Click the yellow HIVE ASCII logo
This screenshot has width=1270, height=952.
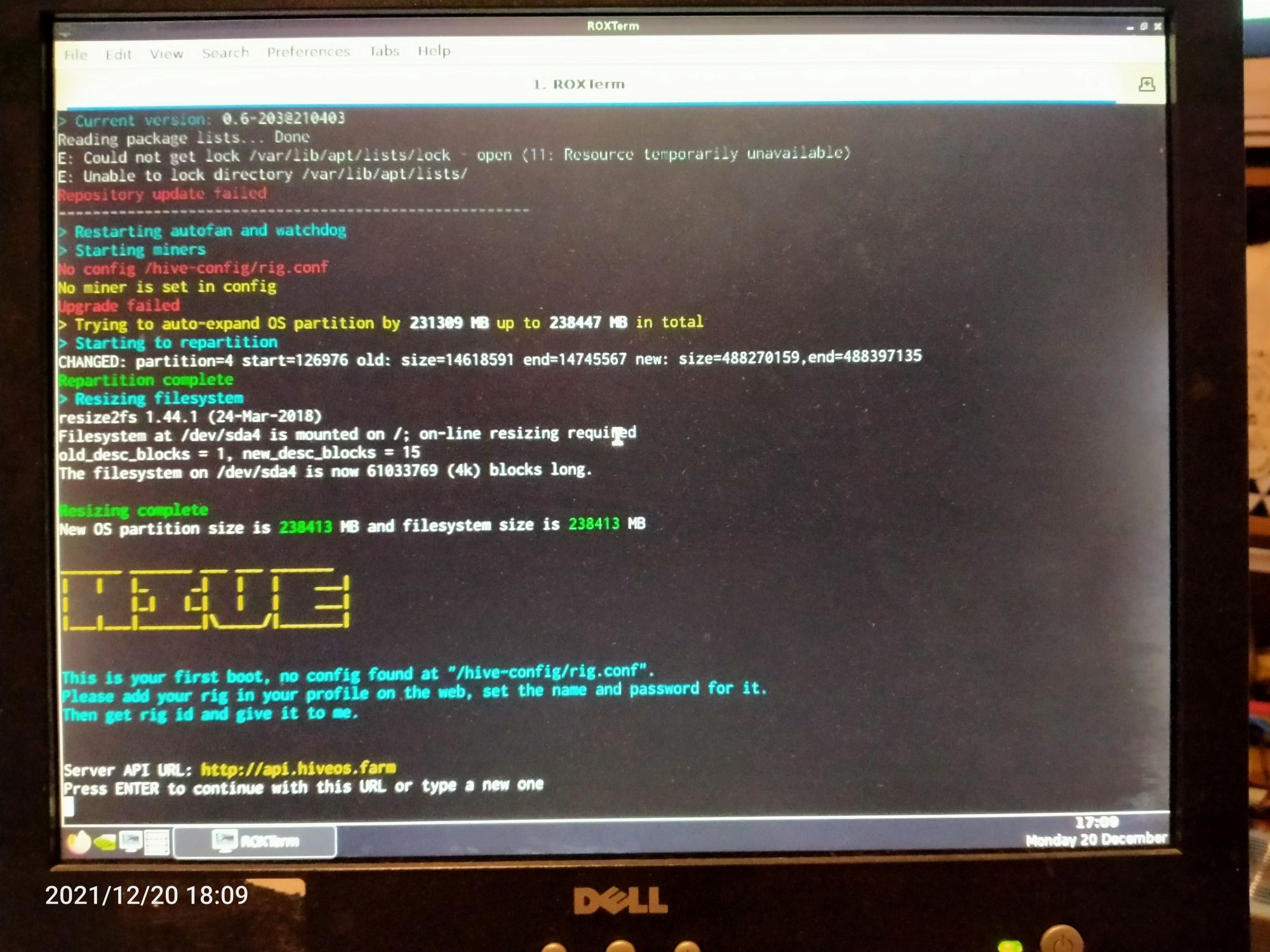(206, 598)
